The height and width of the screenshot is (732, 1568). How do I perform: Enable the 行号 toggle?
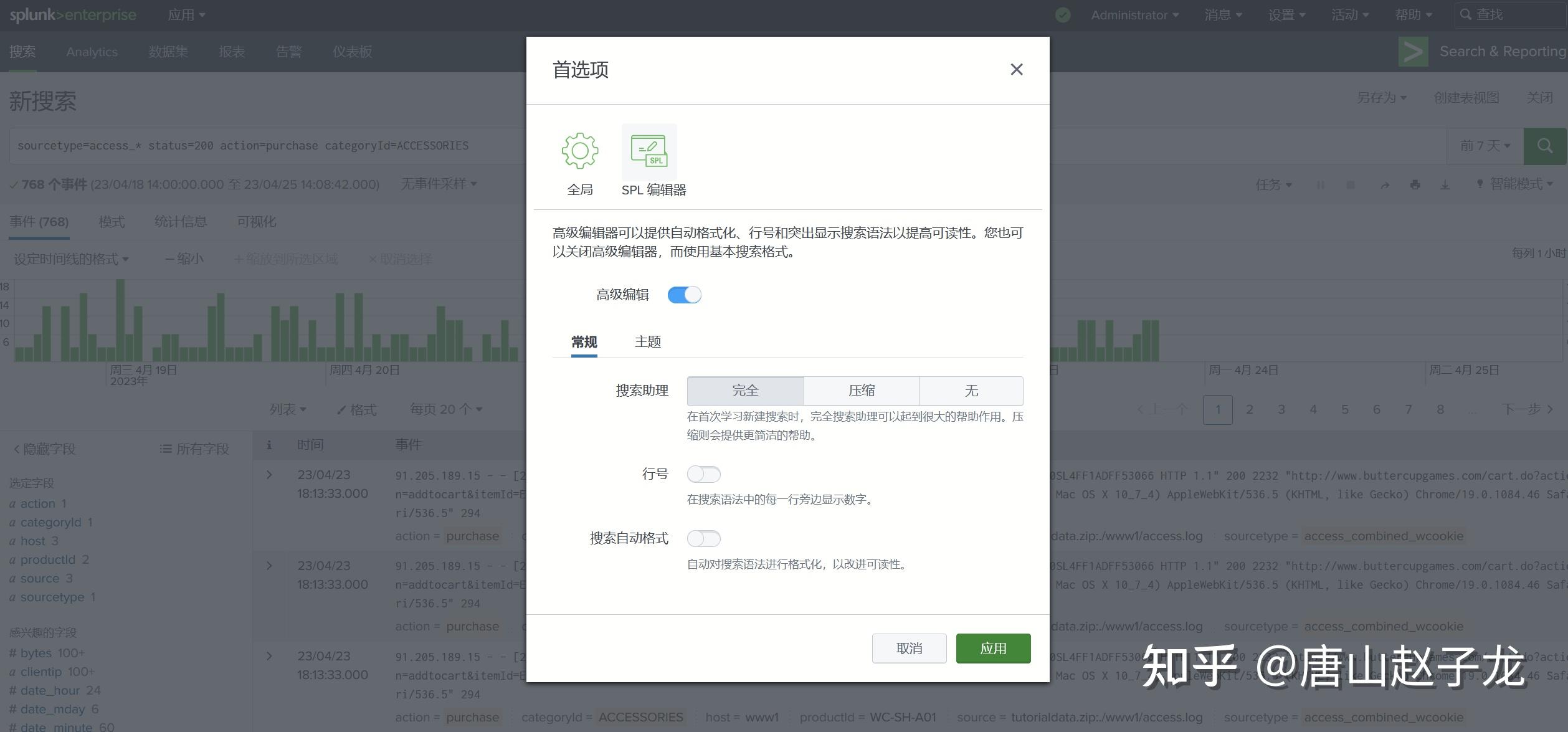coord(703,475)
